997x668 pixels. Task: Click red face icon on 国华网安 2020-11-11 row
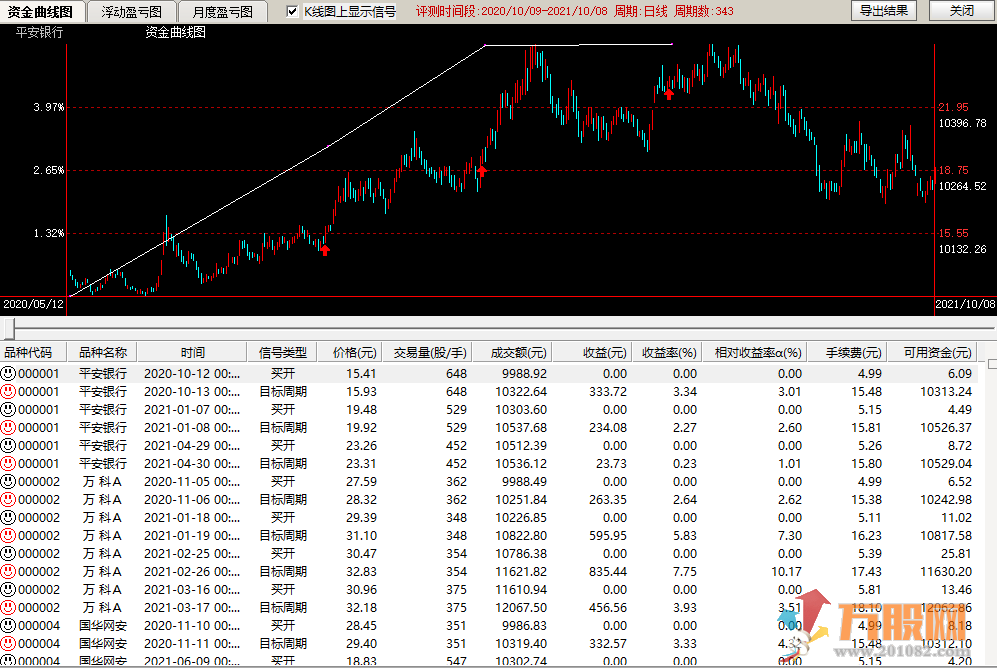[x=8, y=644]
